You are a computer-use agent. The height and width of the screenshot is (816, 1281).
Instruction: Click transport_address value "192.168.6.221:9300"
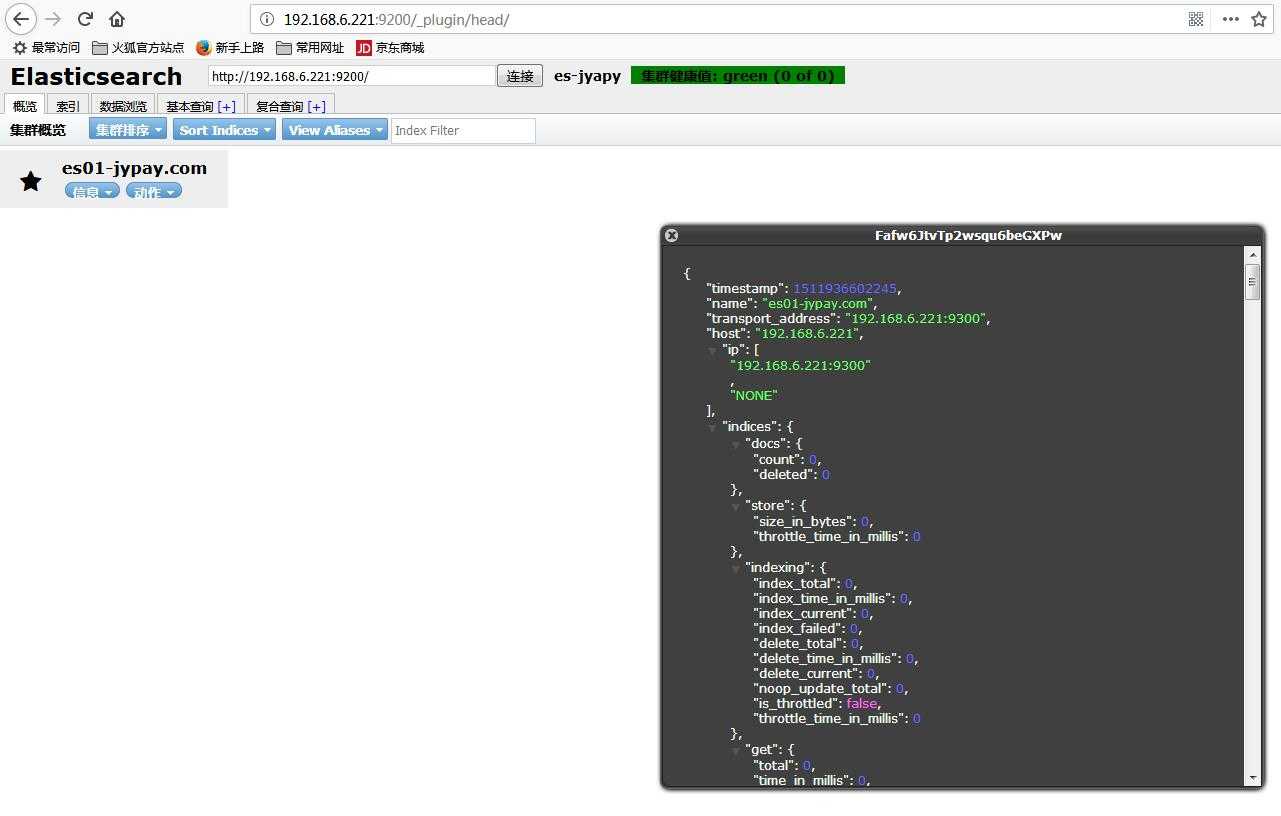(916, 318)
